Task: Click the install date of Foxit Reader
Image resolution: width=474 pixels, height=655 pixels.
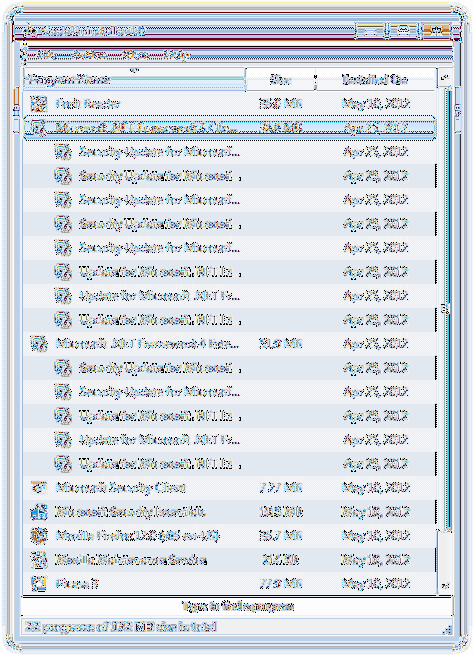Action: pos(376,104)
